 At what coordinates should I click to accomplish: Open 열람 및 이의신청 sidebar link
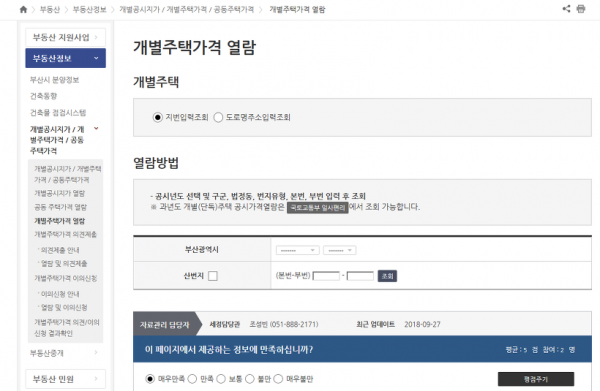64,308
